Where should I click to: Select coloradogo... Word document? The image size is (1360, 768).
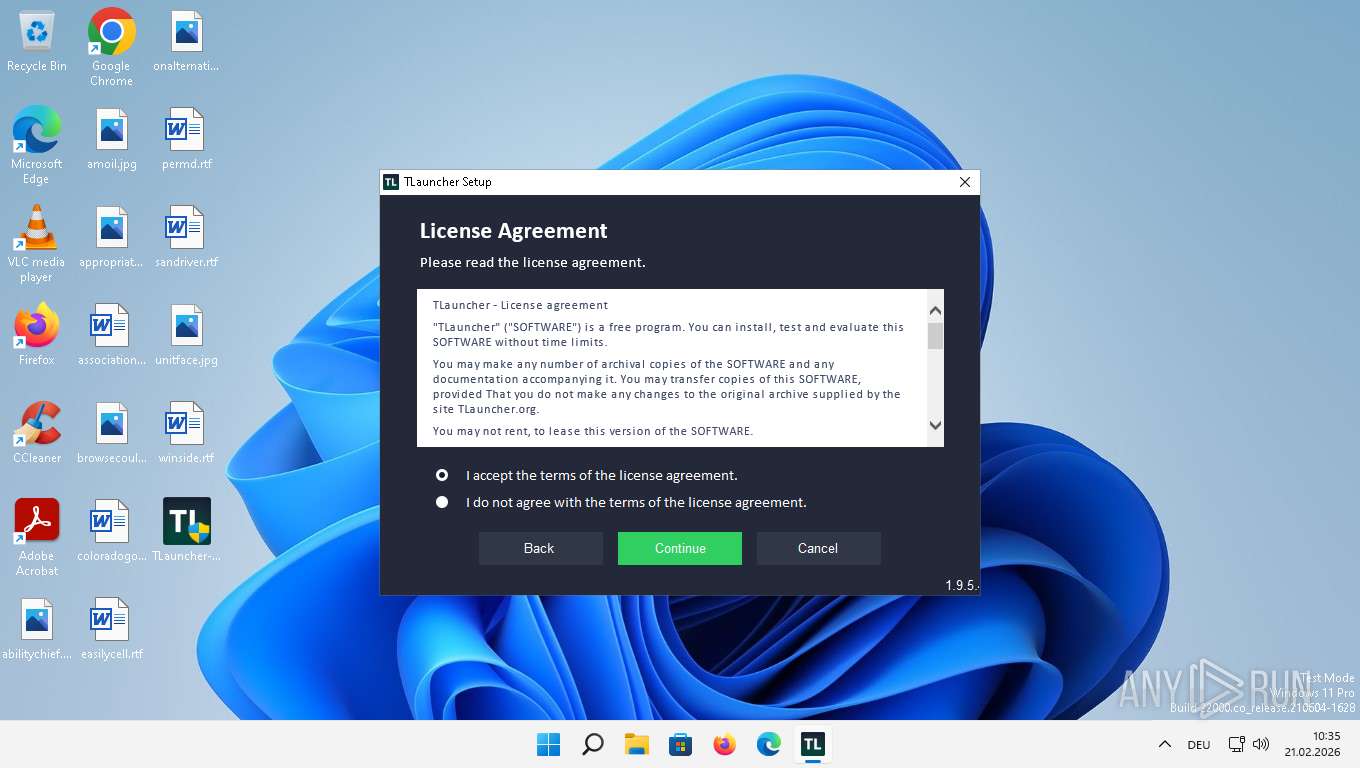pos(111,532)
